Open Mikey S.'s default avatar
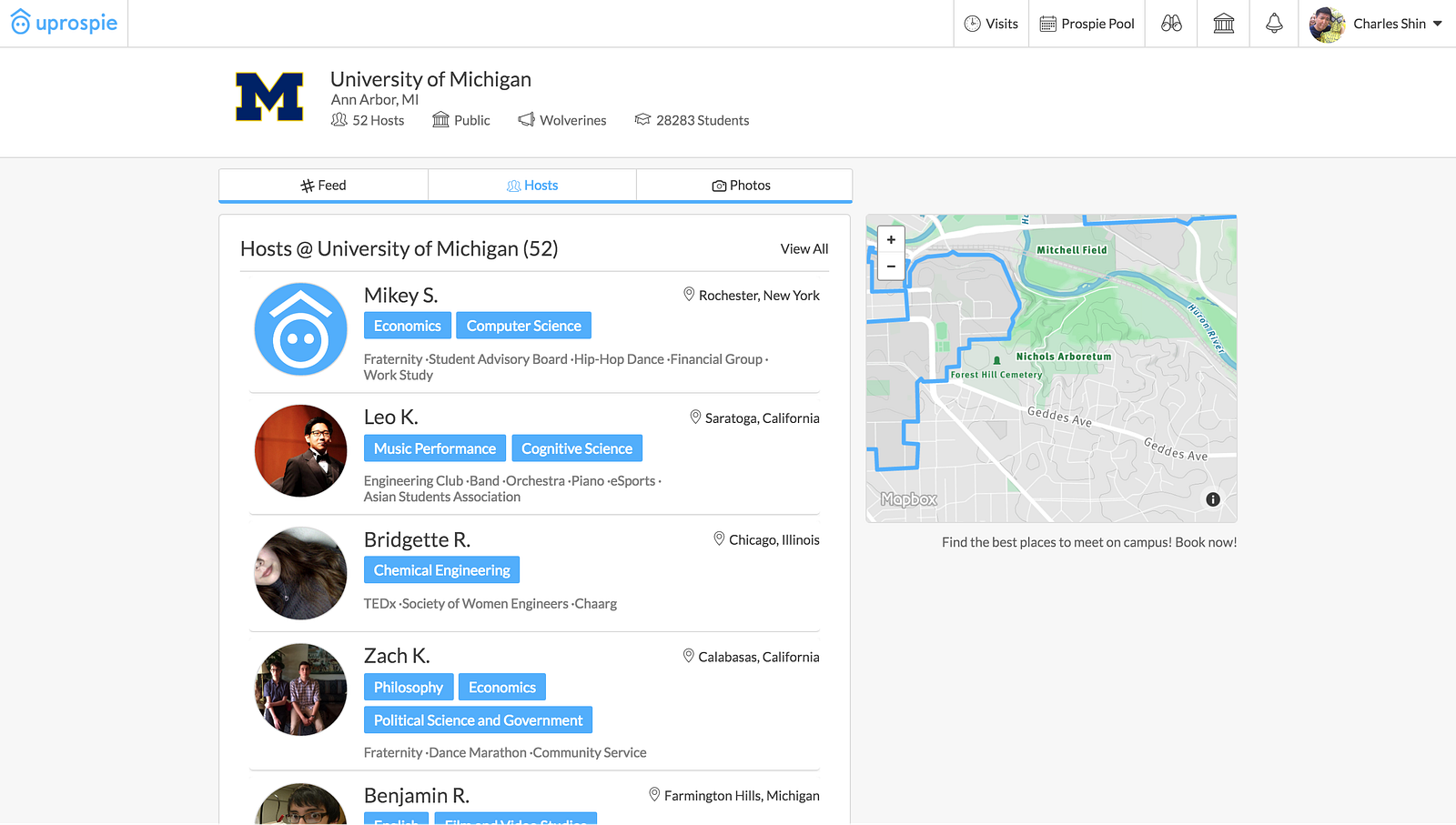The image size is (1456, 825). [300, 329]
